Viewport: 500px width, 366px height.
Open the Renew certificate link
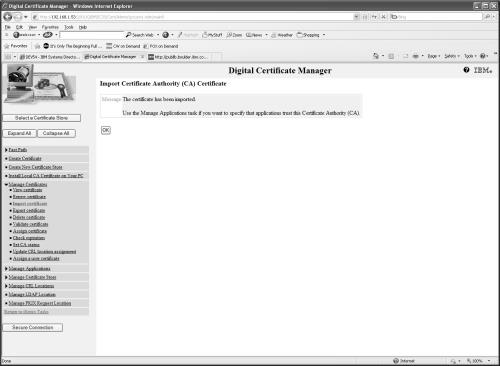point(29,197)
